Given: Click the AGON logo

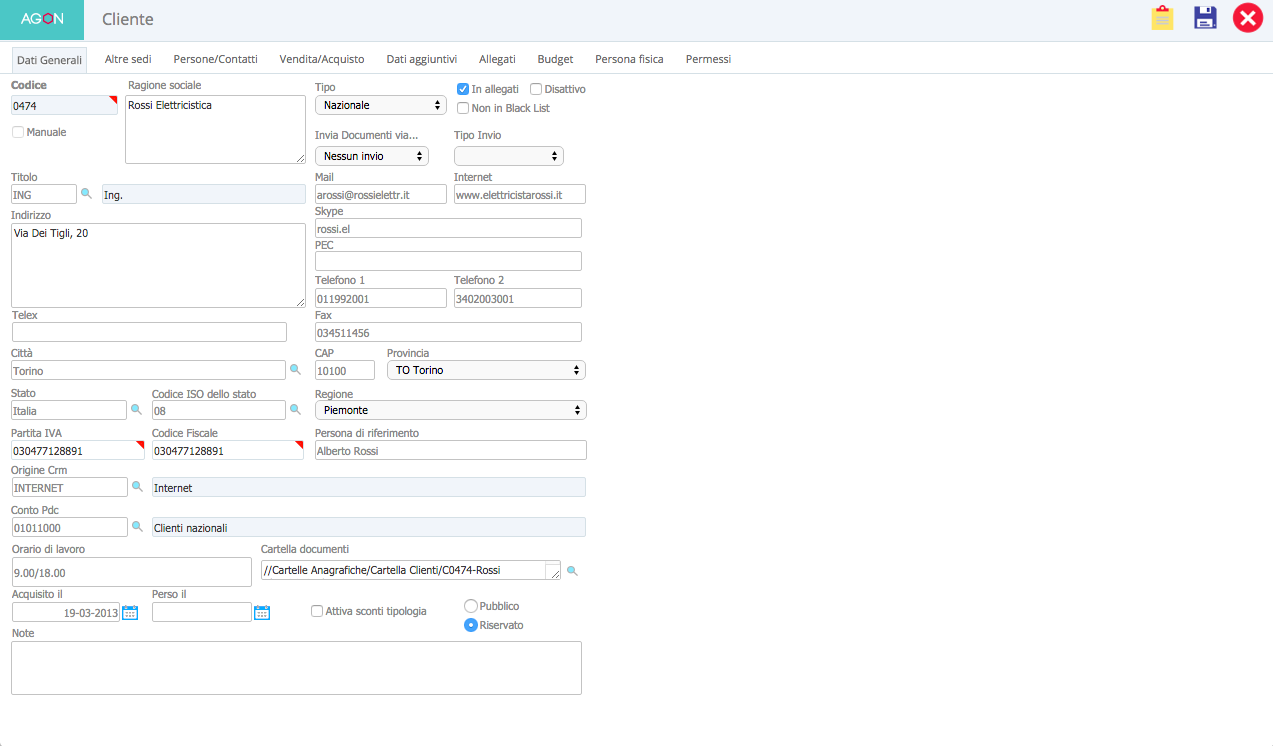Looking at the screenshot, I should (42, 19).
